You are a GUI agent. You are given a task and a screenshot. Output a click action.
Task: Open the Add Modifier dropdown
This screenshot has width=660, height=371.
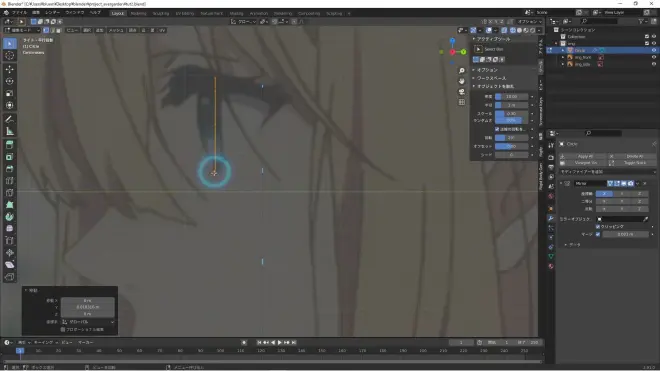click(607, 172)
